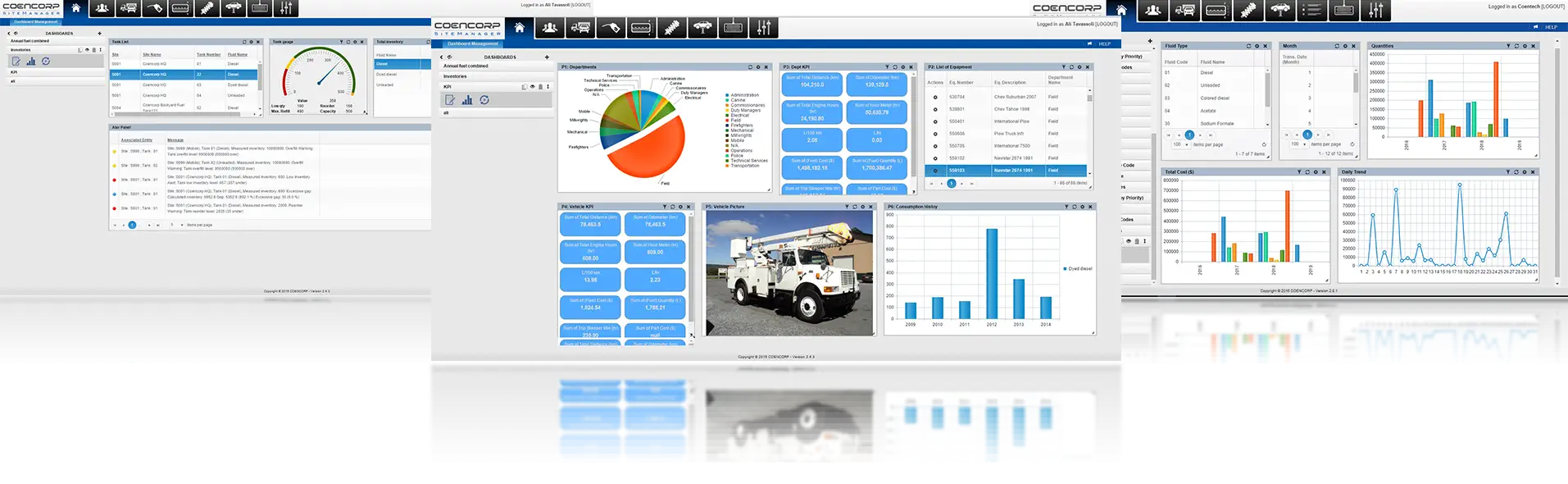Collapse dashboards sidebar with chevron in left window
The height and width of the screenshot is (484, 1568).
click(9, 34)
